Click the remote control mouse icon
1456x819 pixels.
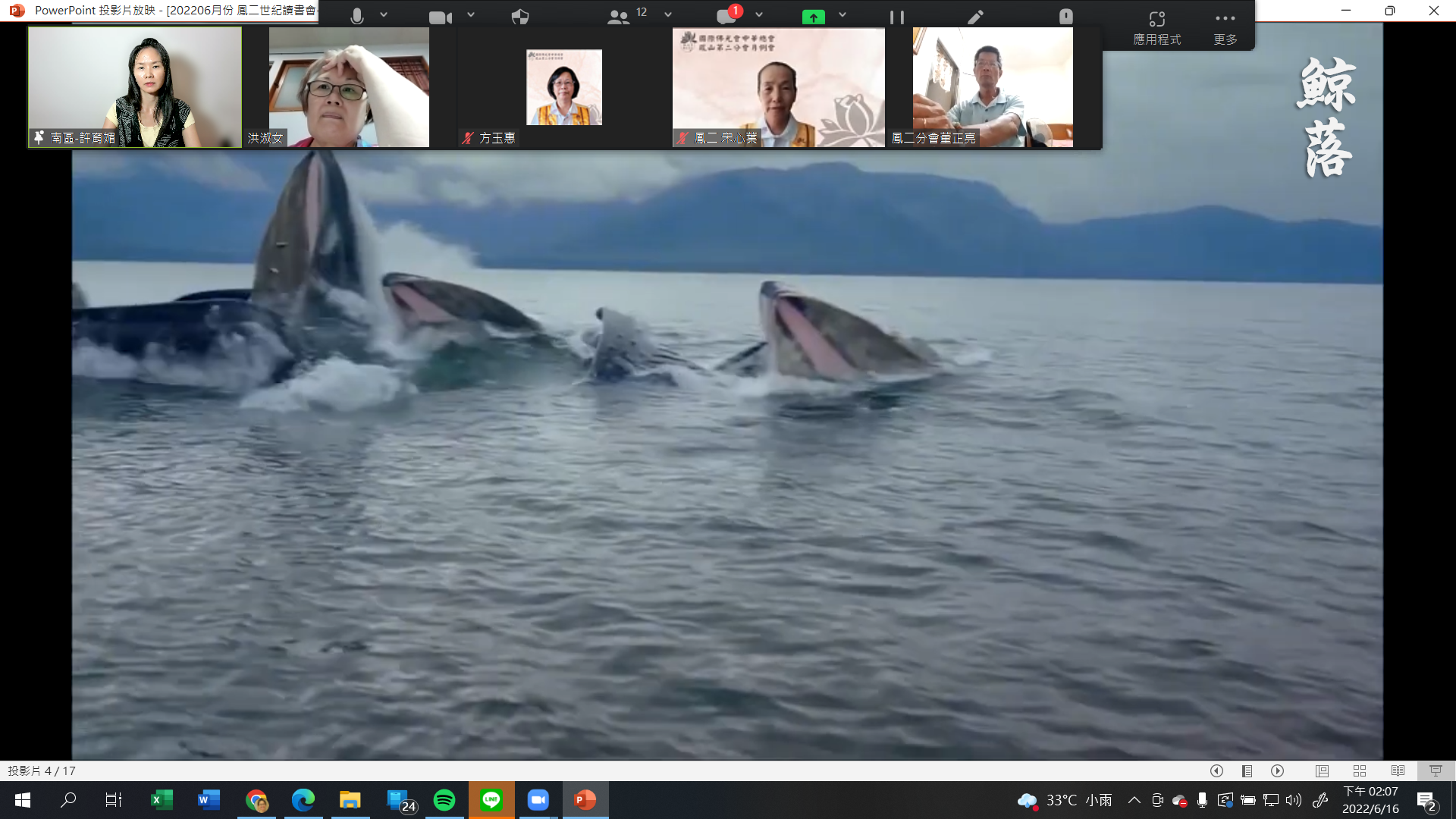(1065, 17)
